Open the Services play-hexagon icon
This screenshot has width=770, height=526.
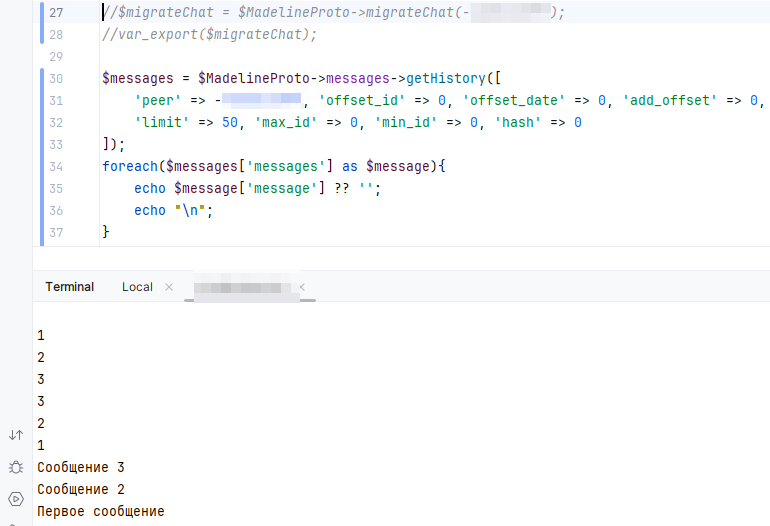16,499
